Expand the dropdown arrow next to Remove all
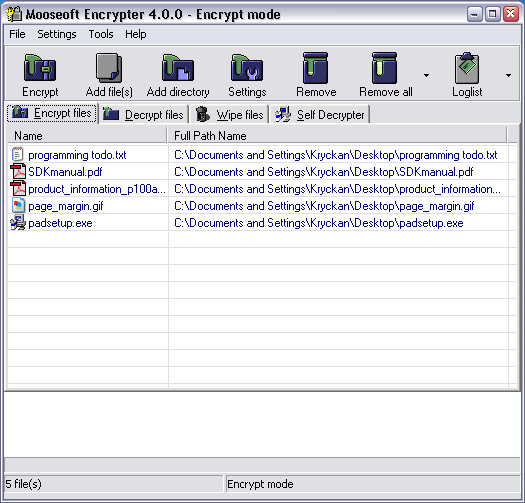 tap(426, 75)
